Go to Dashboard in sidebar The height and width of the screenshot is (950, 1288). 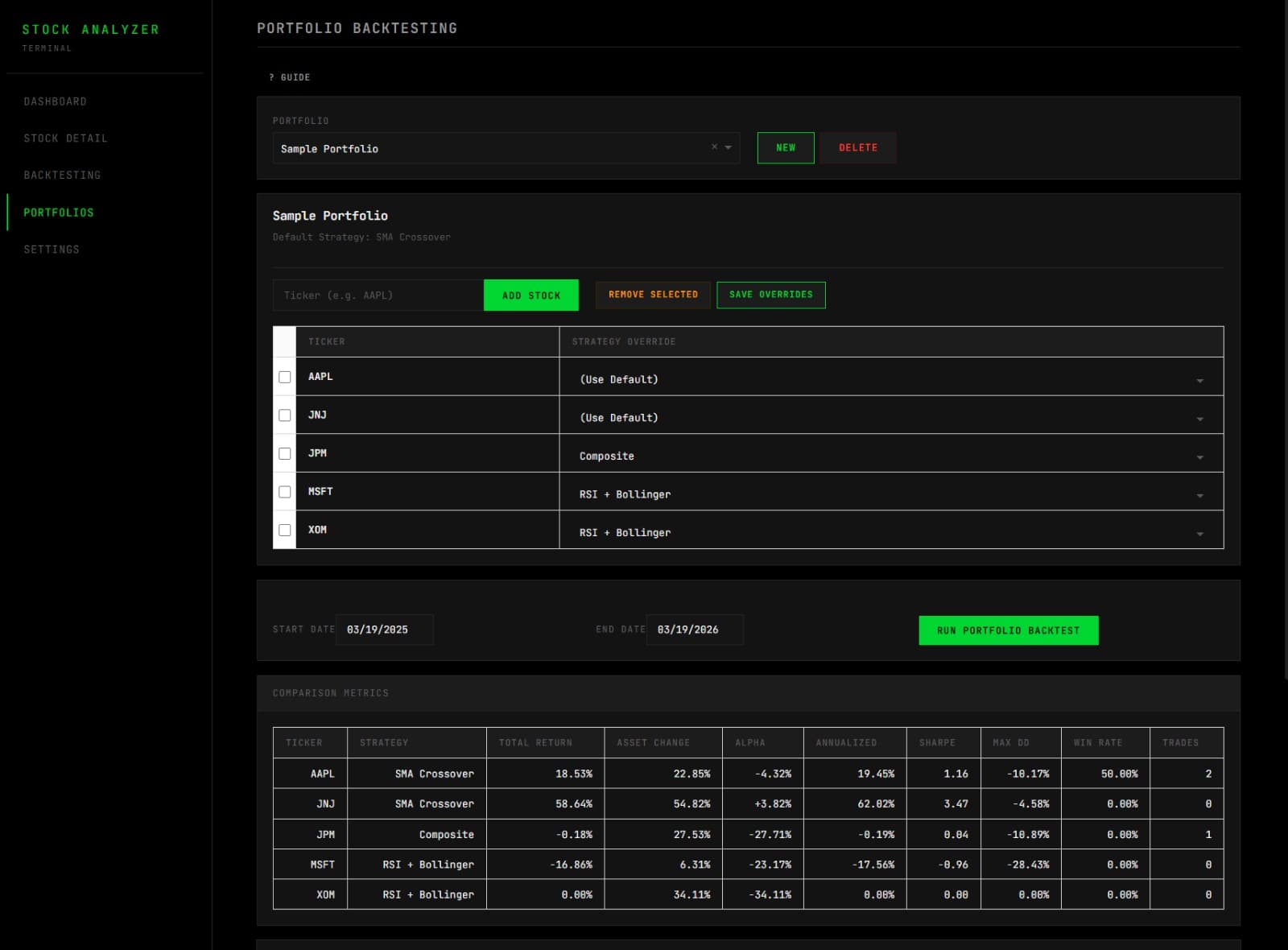(x=55, y=101)
